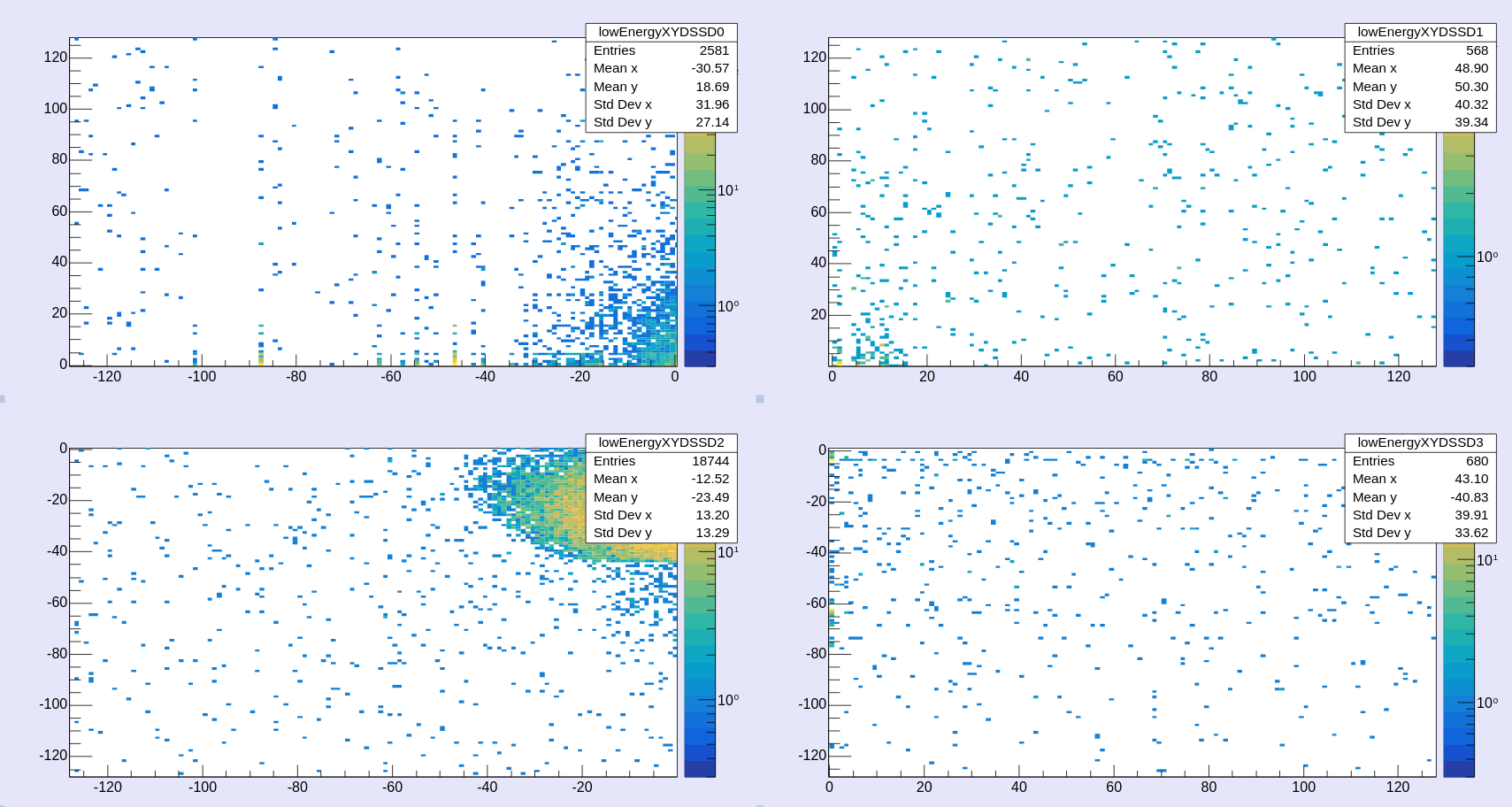Click the color palette bar of DSSD3 plot

coord(1458,660)
